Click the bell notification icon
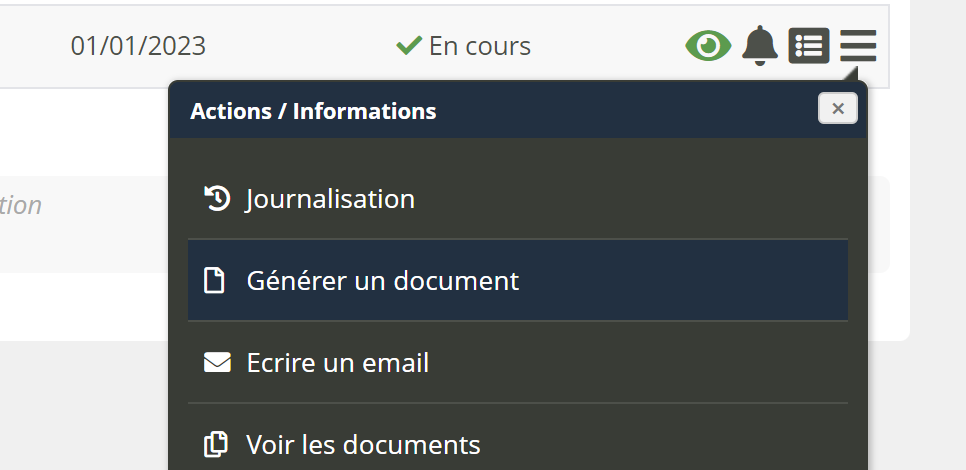The width and height of the screenshot is (966, 470). point(760,46)
